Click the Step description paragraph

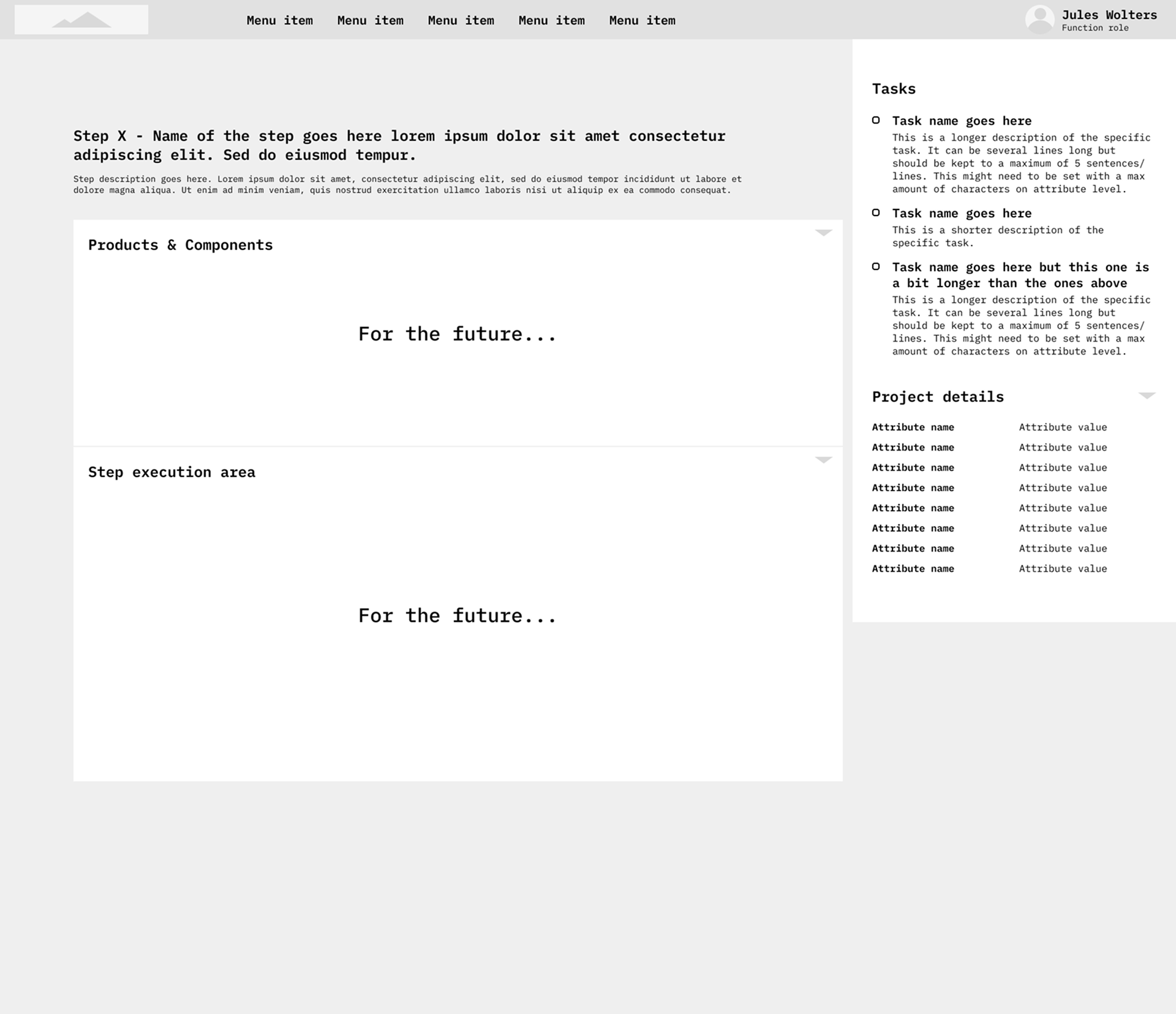407,184
